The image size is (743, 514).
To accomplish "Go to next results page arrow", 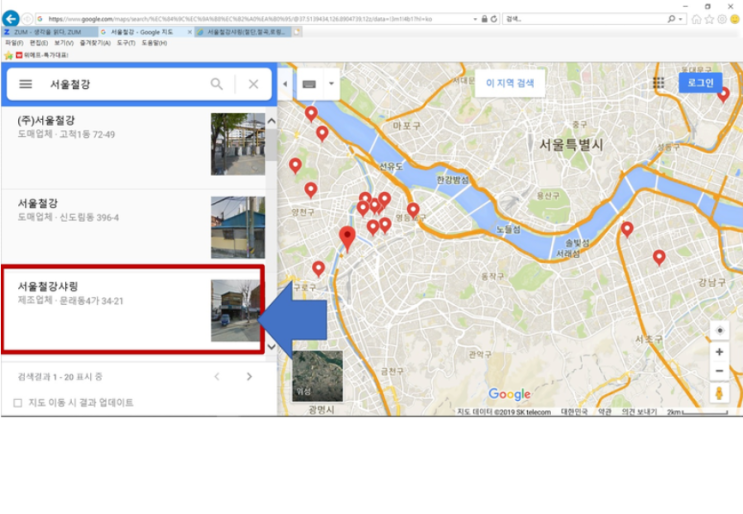I will tap(249, 377).
